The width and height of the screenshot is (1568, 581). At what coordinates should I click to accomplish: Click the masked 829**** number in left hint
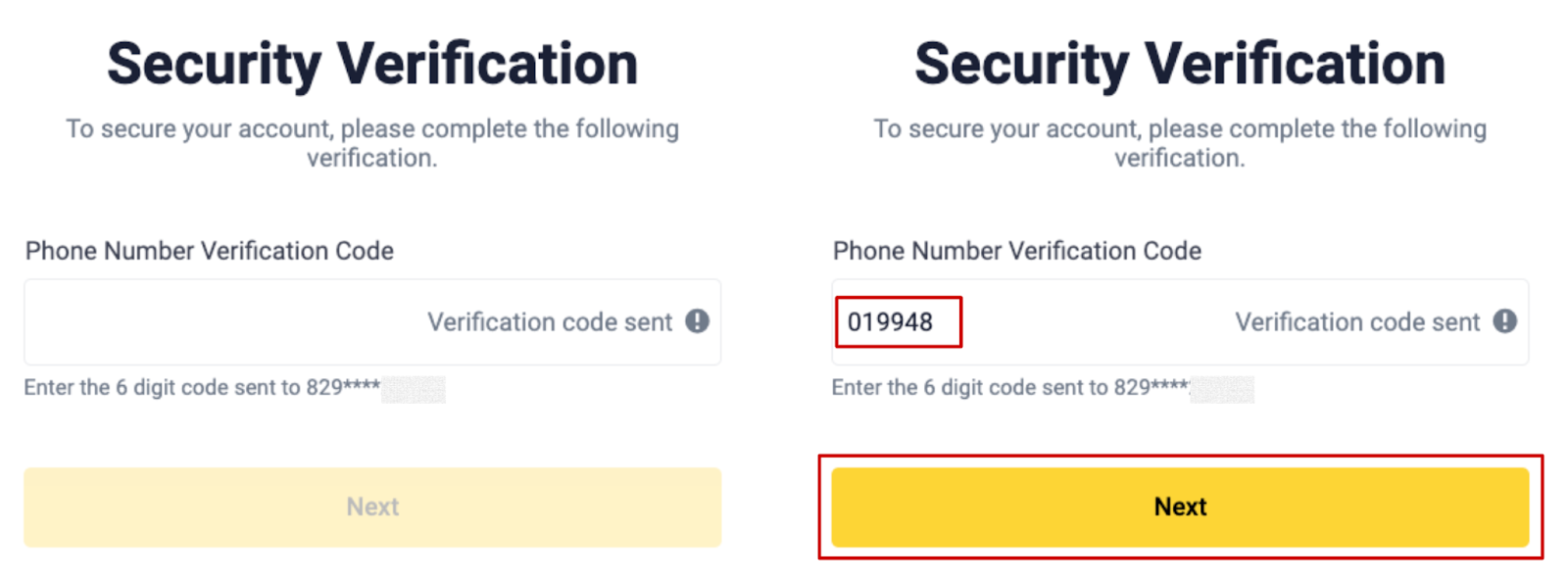click(x=343, y=388)
